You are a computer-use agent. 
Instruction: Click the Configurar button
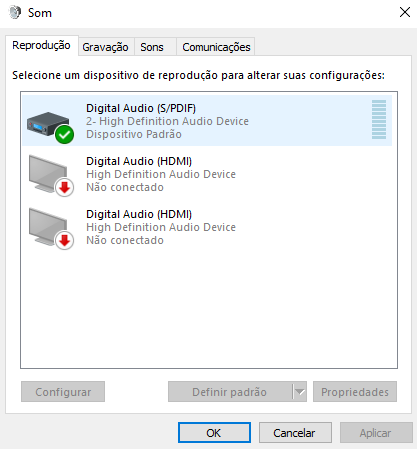click(x=63, y=392)
